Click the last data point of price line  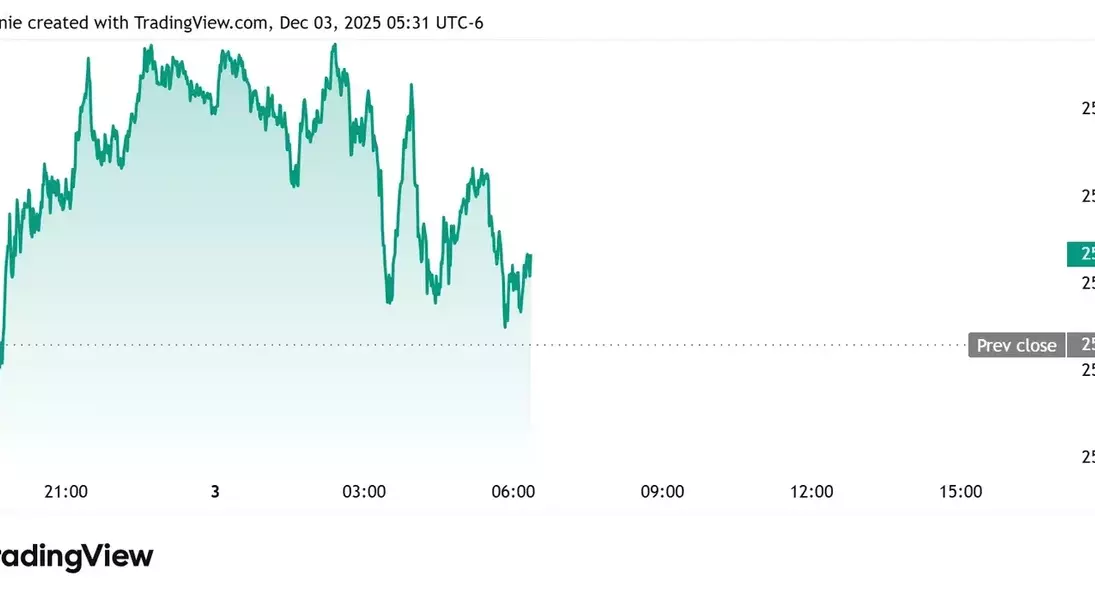tap(530, 256)
